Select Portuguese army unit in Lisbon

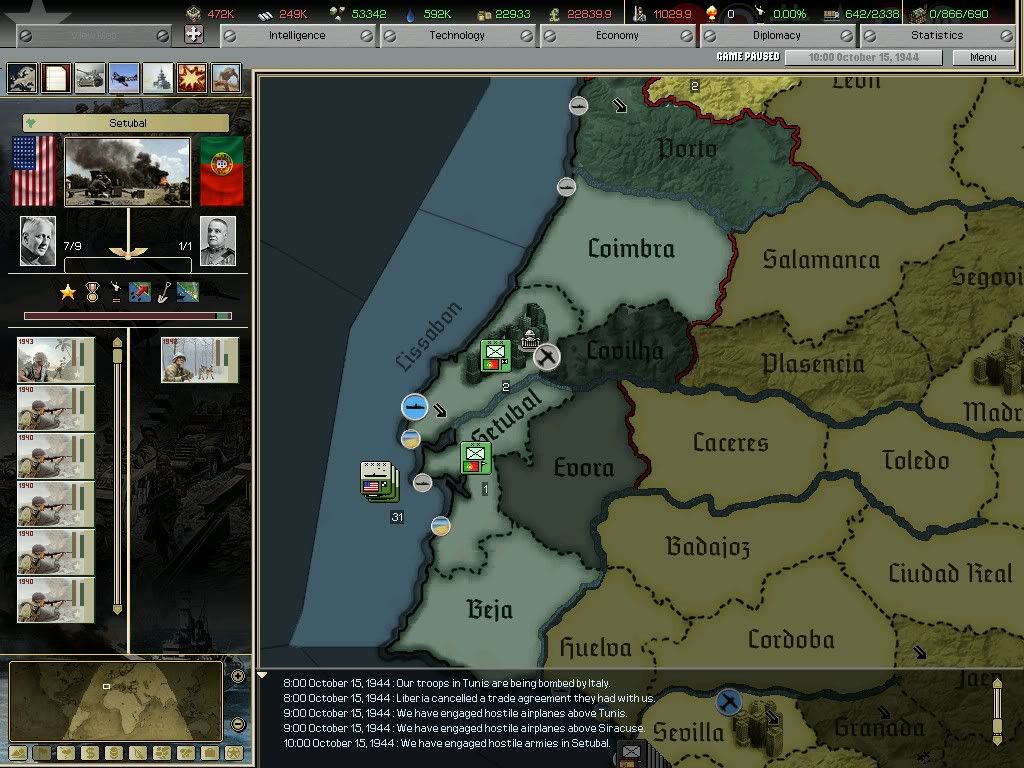(495, 356)
